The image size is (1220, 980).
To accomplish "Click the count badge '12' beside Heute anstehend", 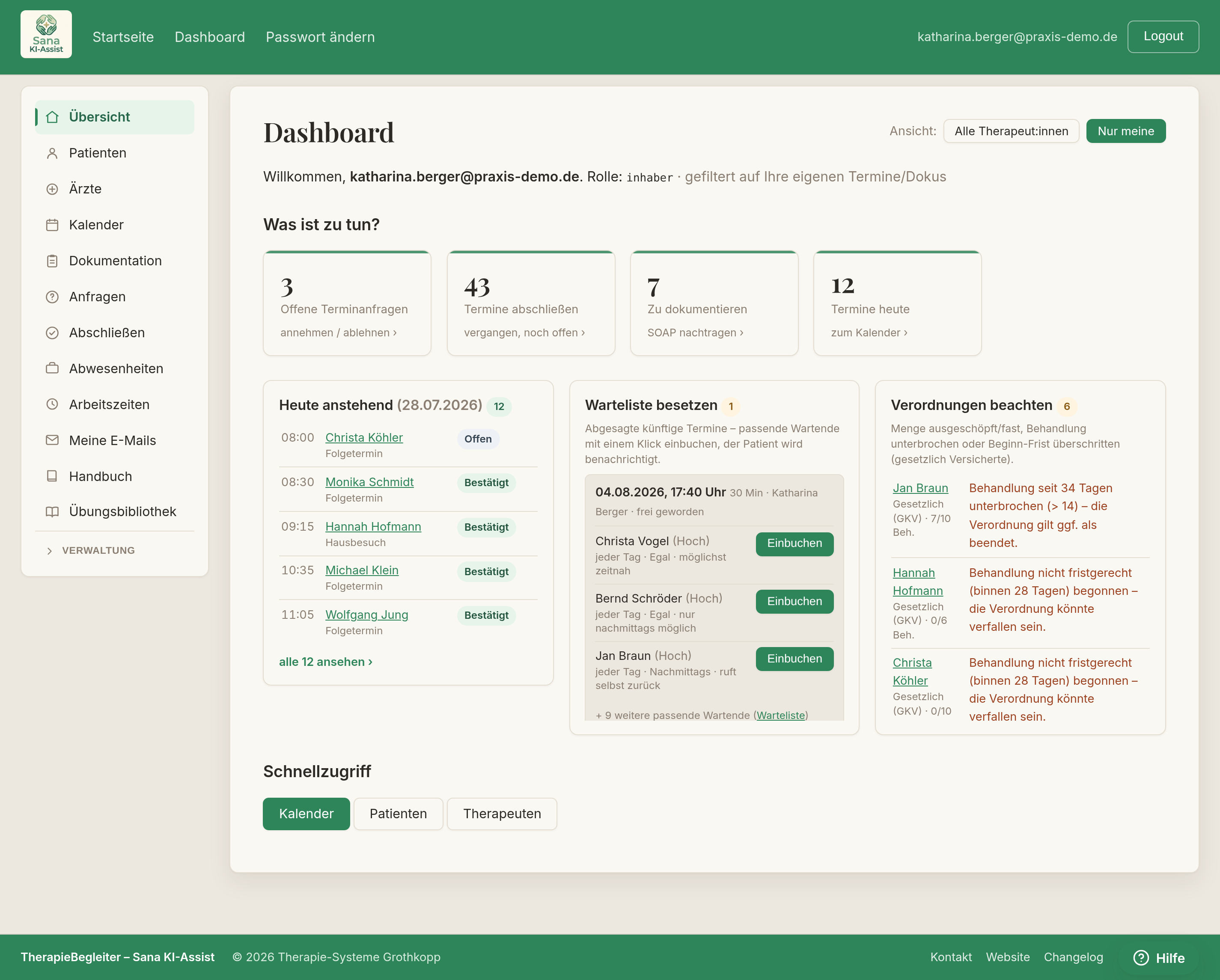I will pos(499,406).
